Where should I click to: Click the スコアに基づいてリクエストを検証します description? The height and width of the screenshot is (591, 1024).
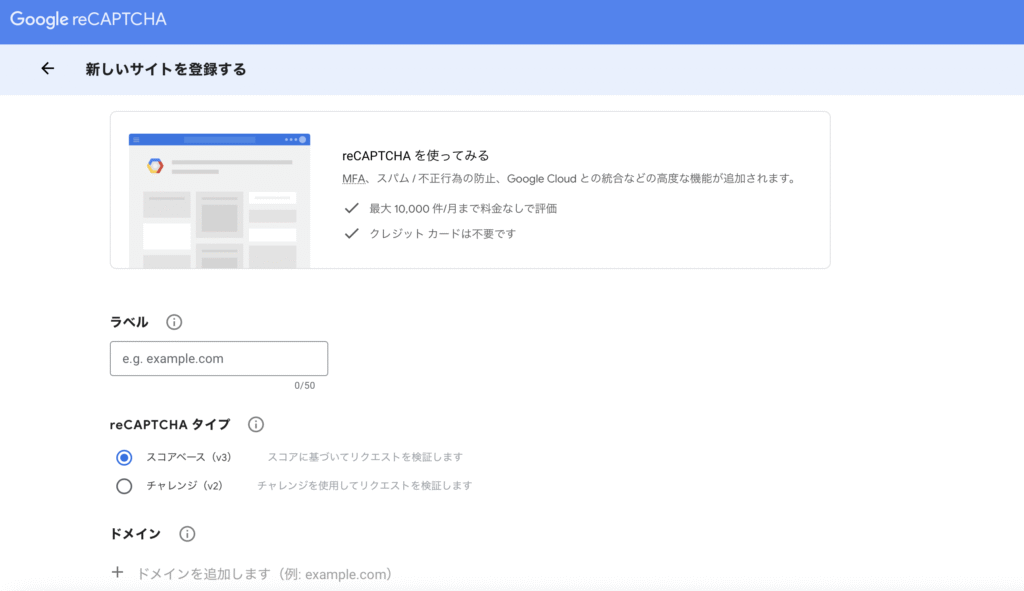tap(365, 457)
